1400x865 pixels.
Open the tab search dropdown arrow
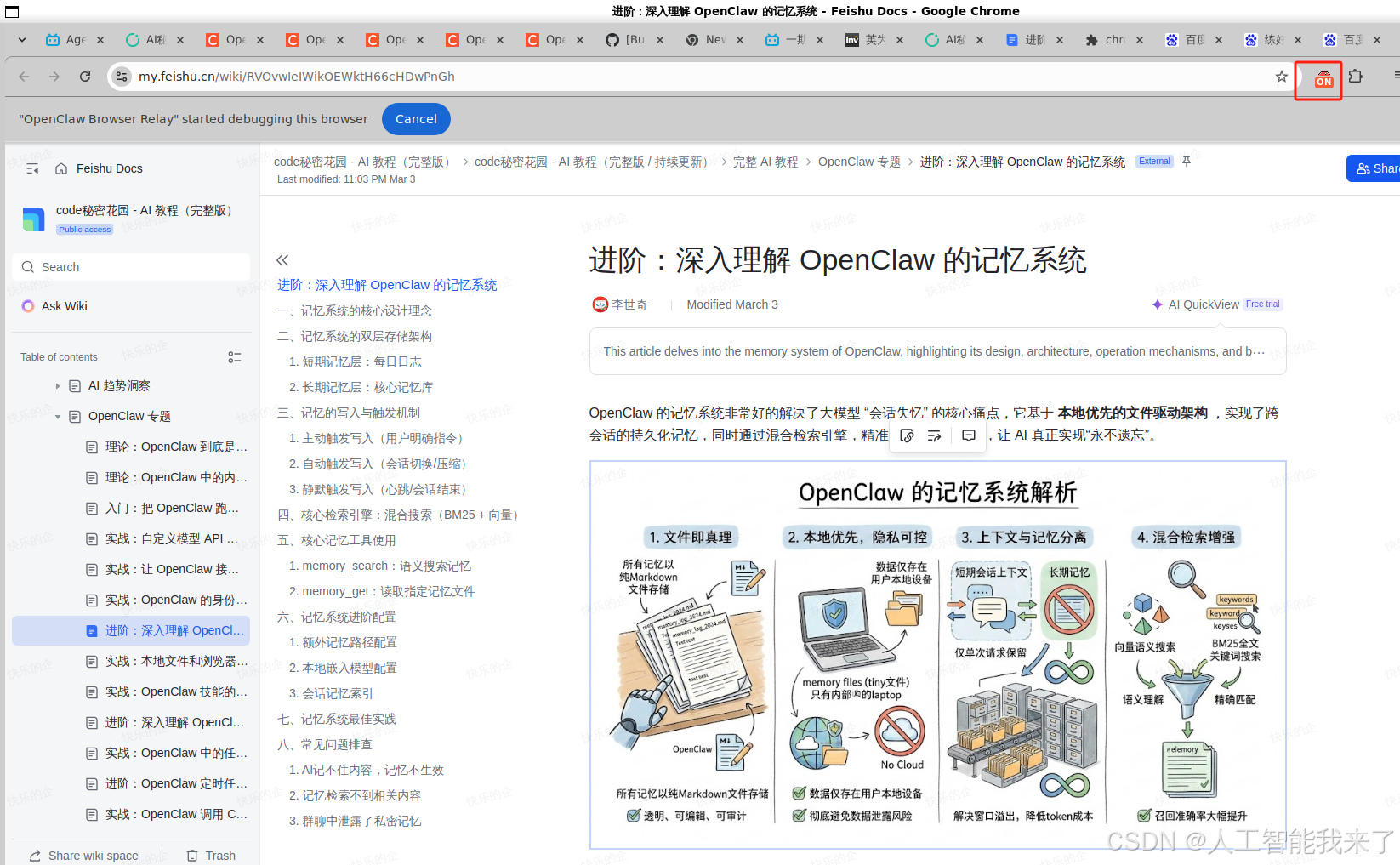(x=22, y=40)
